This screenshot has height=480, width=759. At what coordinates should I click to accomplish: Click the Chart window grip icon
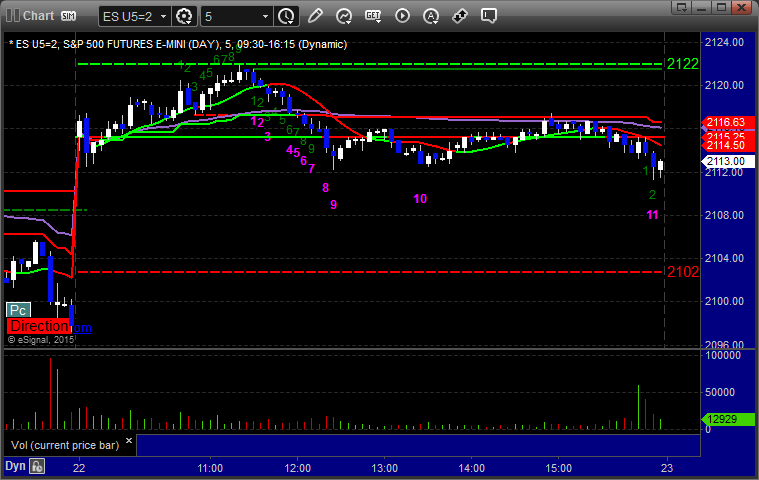coord(13,15)
